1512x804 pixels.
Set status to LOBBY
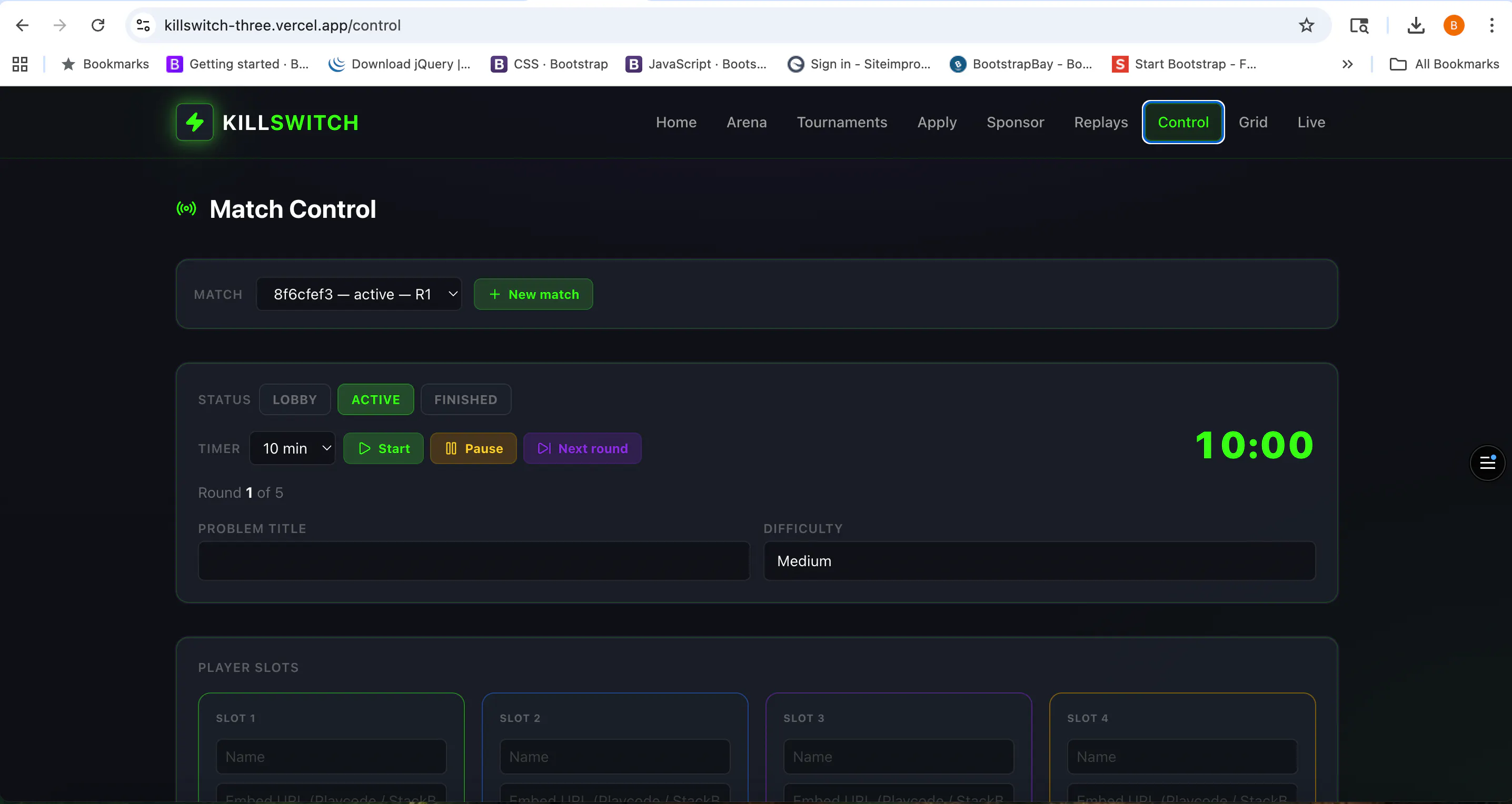click(x=295, y=399)
